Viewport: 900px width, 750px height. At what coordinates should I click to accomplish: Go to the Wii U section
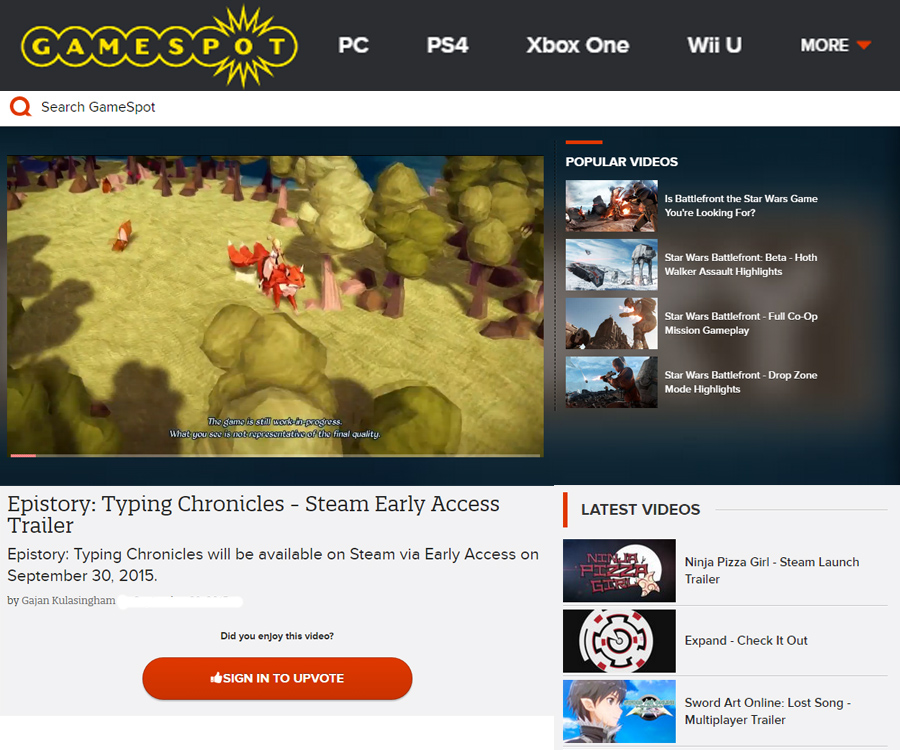pos(714,45)
